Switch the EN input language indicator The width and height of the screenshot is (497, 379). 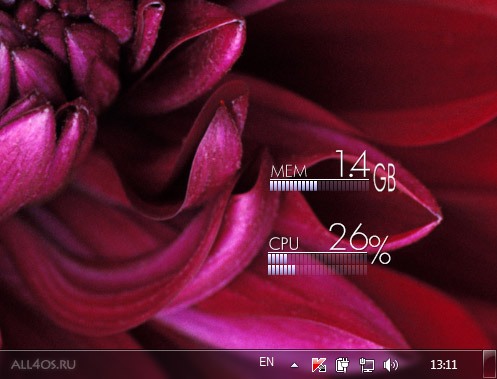click(x=266, y=362)
